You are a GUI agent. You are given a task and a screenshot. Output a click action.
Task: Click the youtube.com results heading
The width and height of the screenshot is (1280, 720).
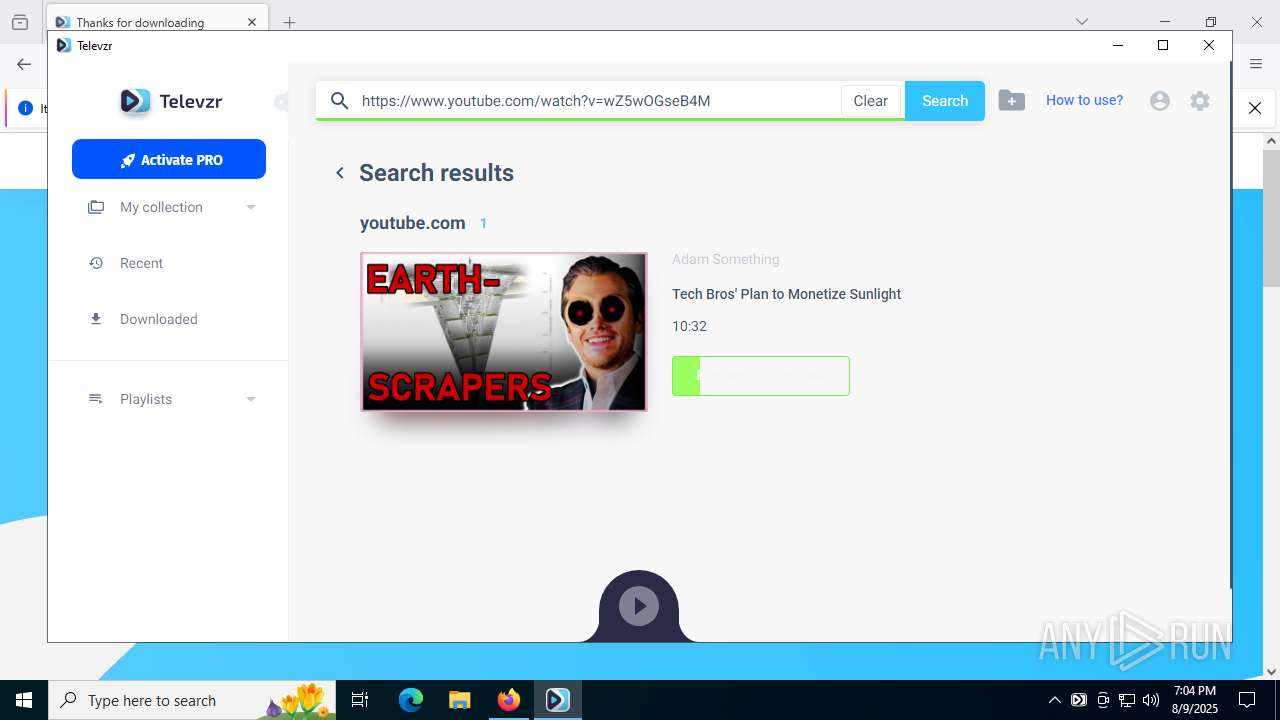[412, 223]
